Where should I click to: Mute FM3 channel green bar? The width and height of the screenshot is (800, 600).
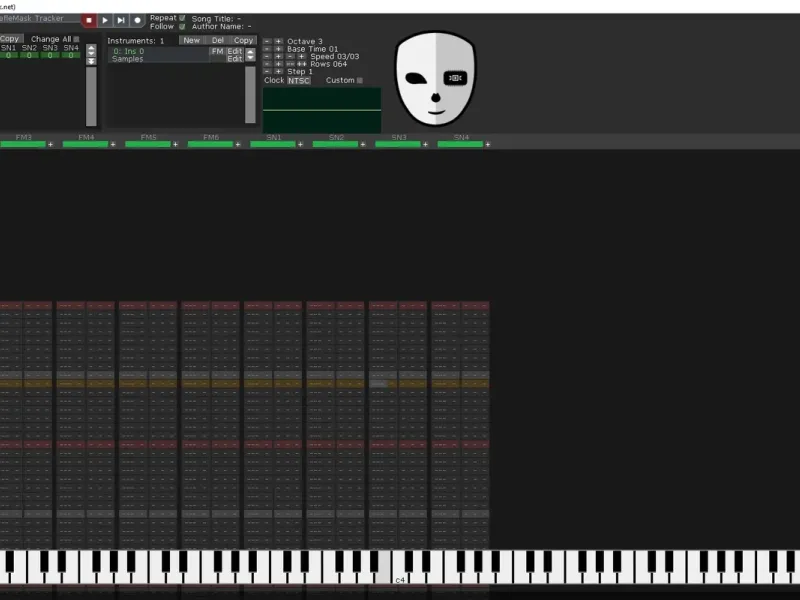coord(23,144)
